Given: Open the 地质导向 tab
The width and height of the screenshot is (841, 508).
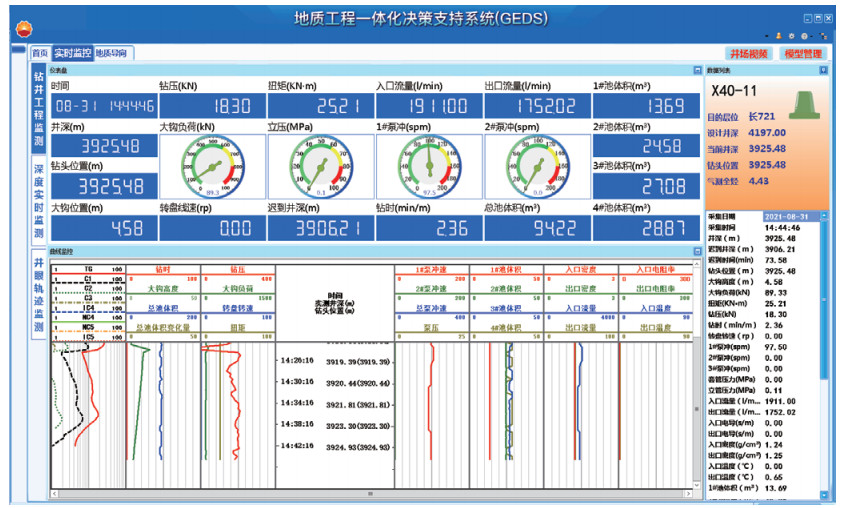Looking at the screenshot, I should pyautogui.click(x=112, y=52).
